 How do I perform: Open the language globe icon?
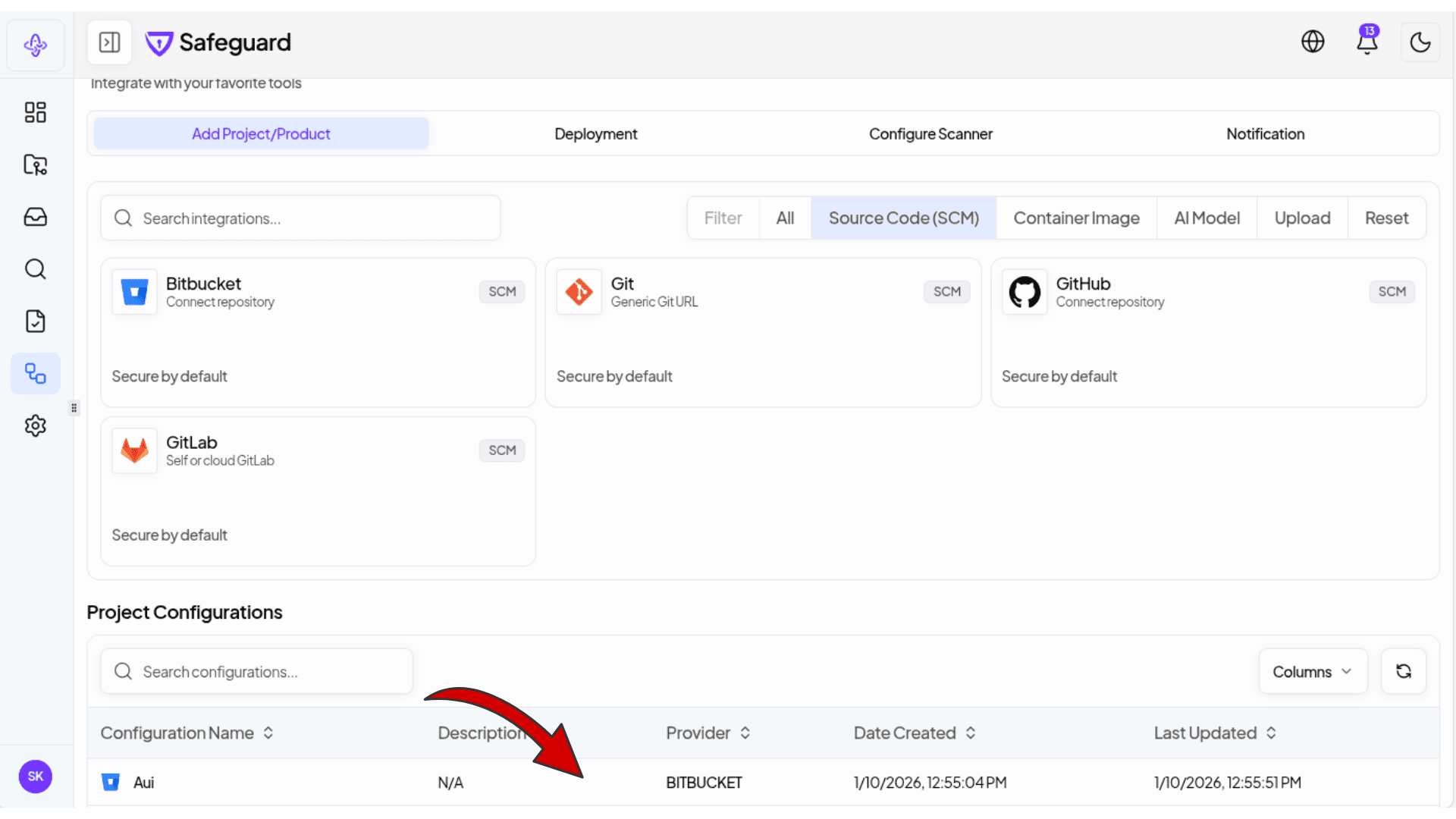point(1313,42)
